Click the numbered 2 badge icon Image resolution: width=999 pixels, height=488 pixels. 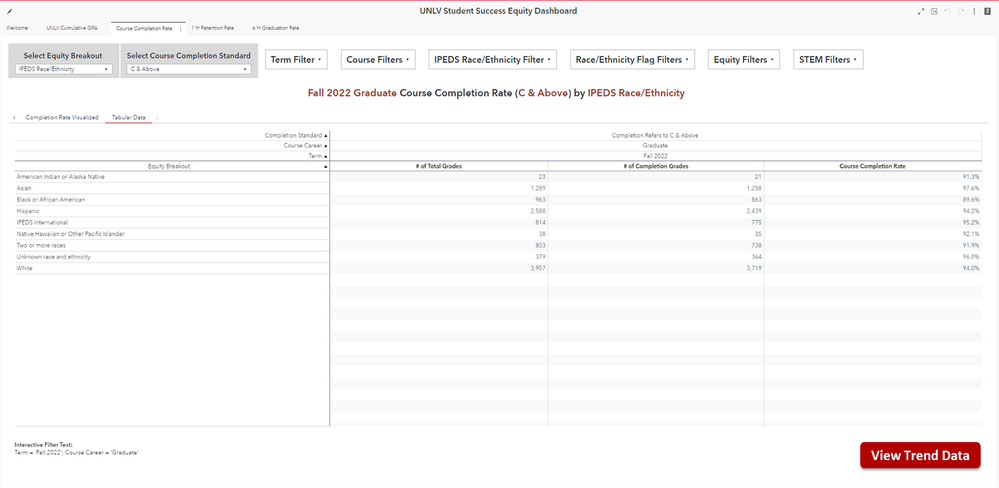pyautogui.click(x=988, y=11)
